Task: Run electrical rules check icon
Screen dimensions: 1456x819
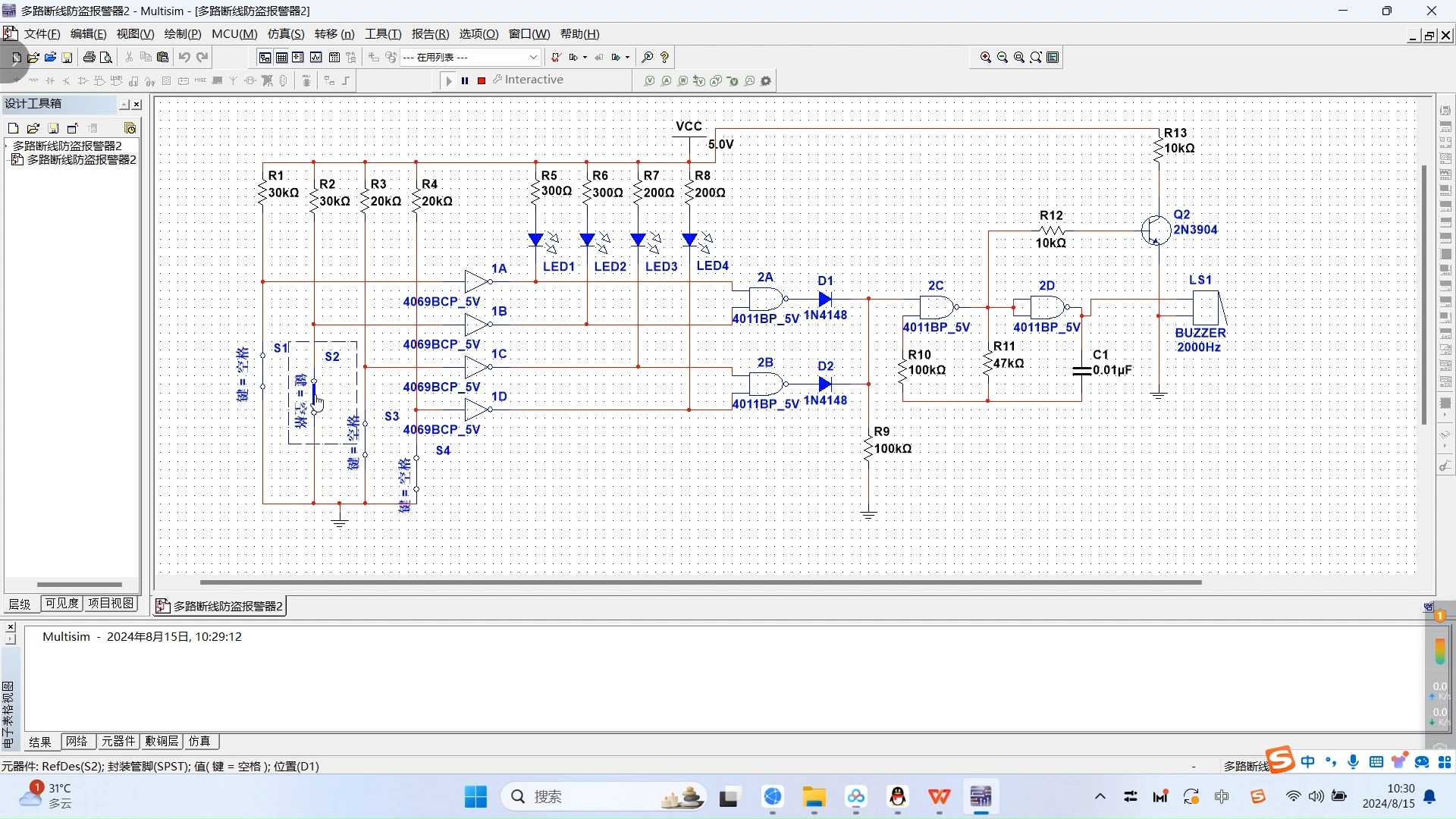Action: tap(556, 58)
